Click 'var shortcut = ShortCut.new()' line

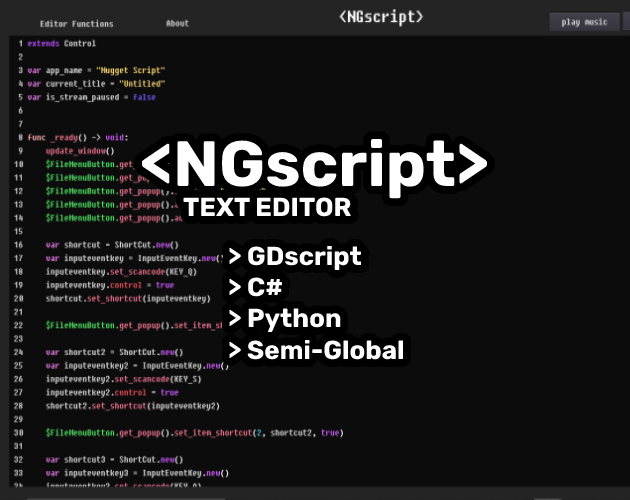click(x=112, y=245)
